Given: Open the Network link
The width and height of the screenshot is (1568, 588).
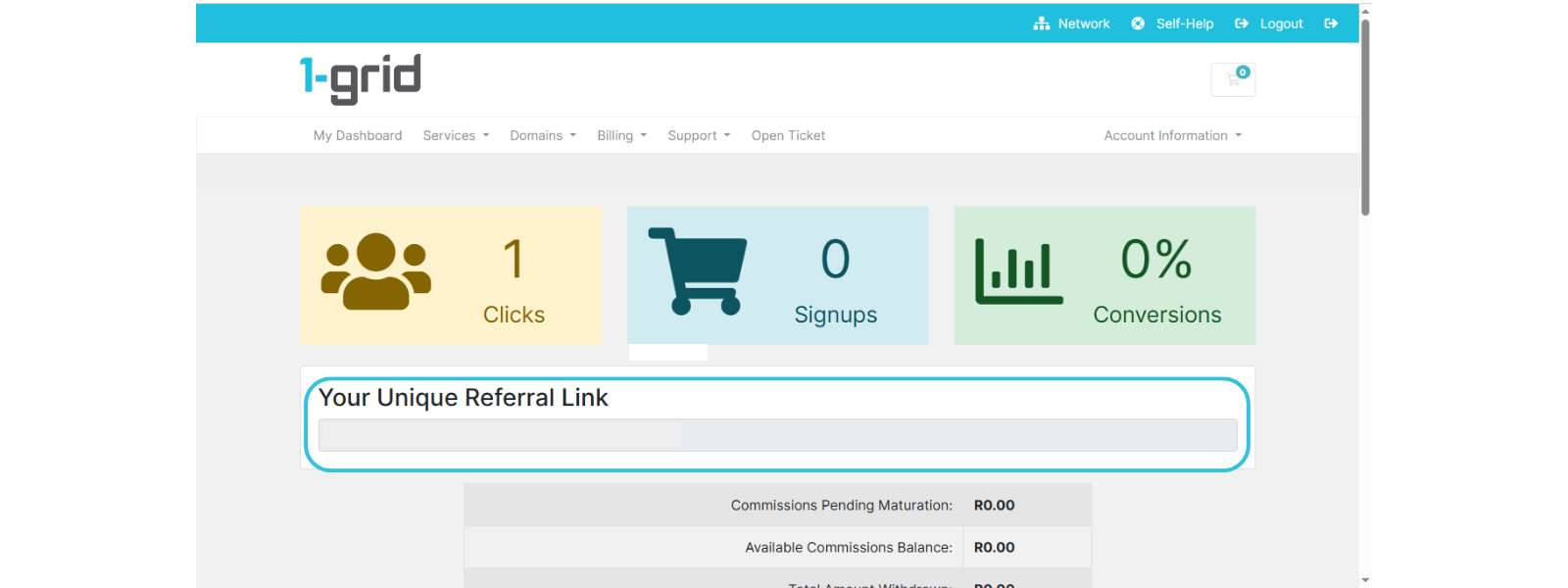Looking at the screenshot, I should pos(1084,24).
